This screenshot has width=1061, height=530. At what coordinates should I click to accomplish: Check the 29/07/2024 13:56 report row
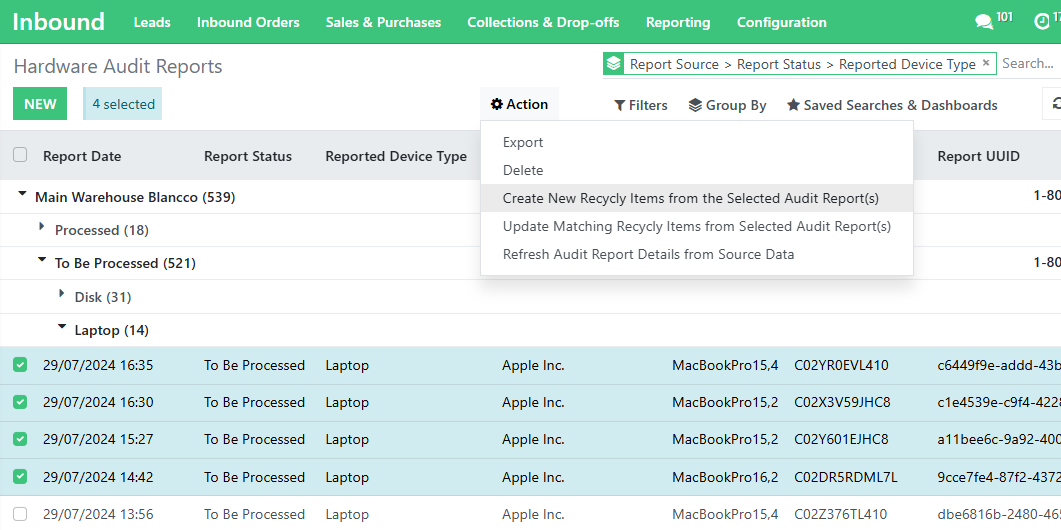20,514
